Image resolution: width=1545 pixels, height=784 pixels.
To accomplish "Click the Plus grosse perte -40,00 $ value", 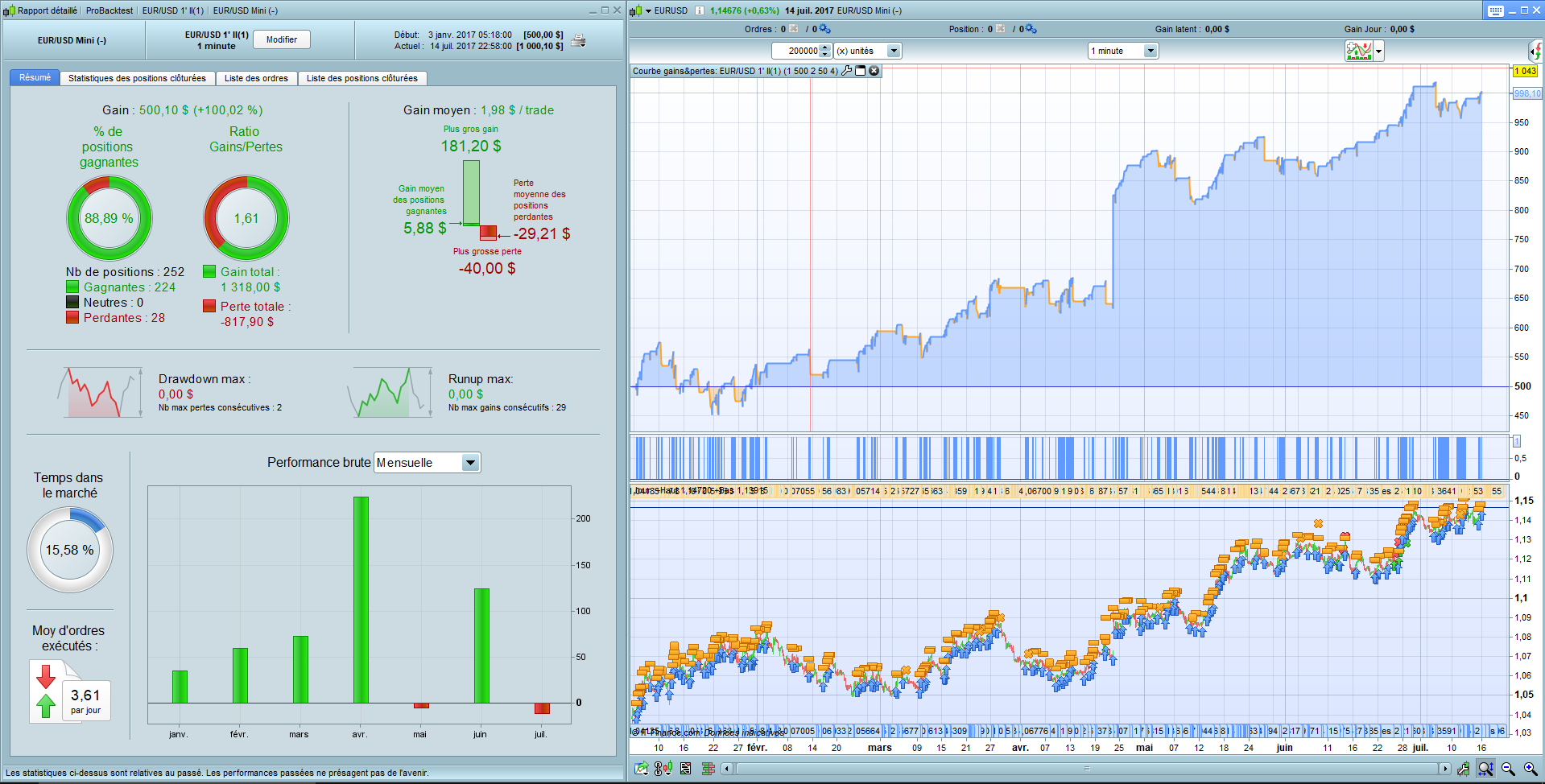I will pyautogui.click(x=487, y=268).
